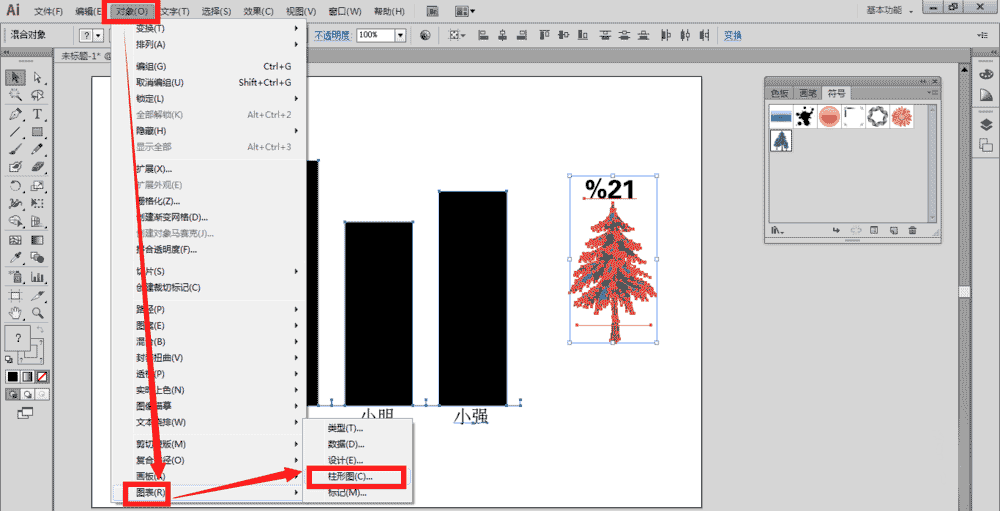Screen dimensions: 1000x511
Task: Click the 变换 link in control bar
Action: (x=733, y=36)
